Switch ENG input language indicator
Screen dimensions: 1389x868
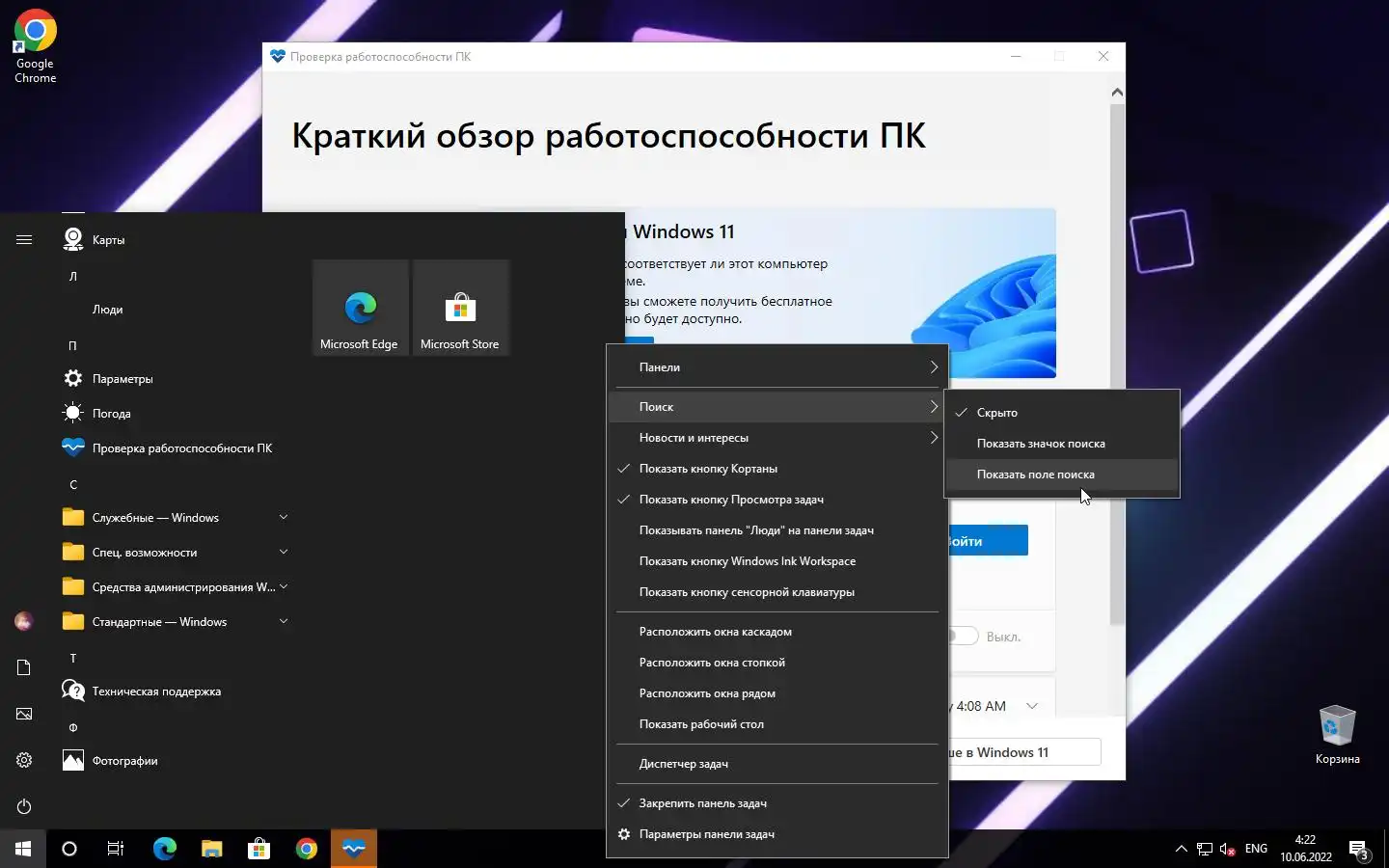(x=1256, y=849)
